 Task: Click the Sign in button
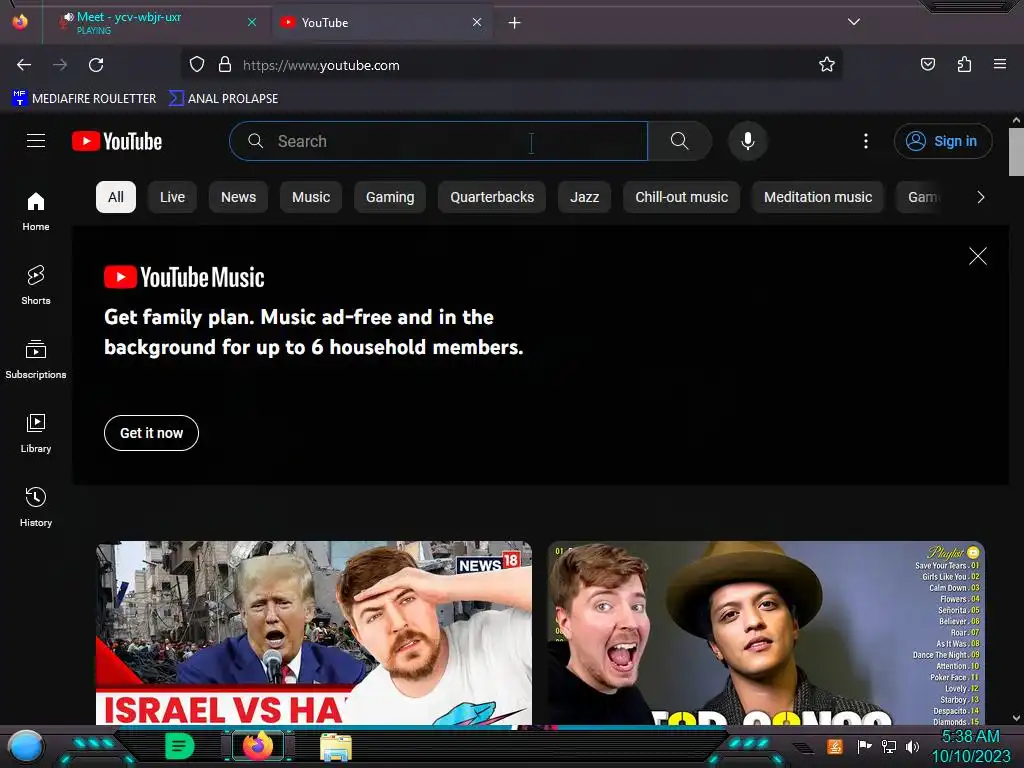point(943,141)
